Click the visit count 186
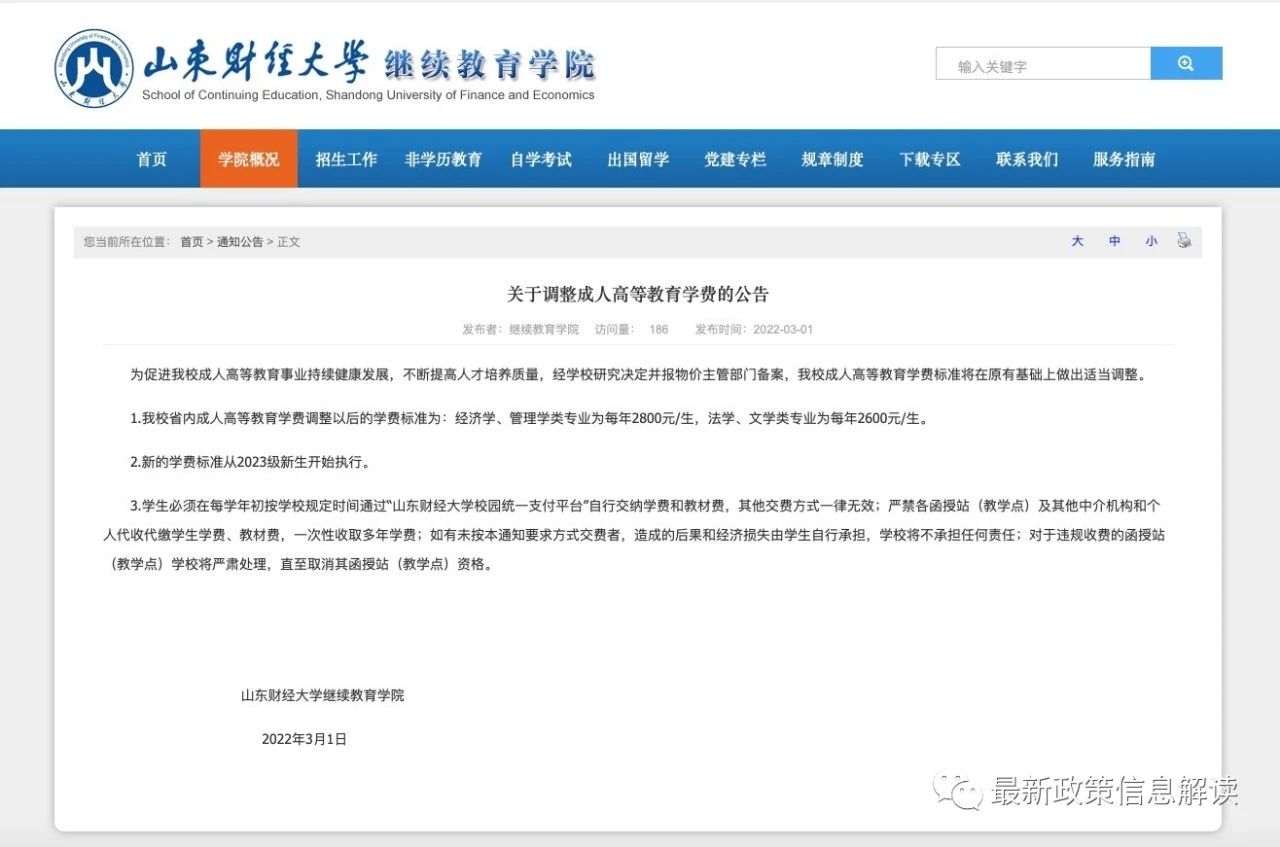This screenshot has width=1280, height=847. [658, 329]
